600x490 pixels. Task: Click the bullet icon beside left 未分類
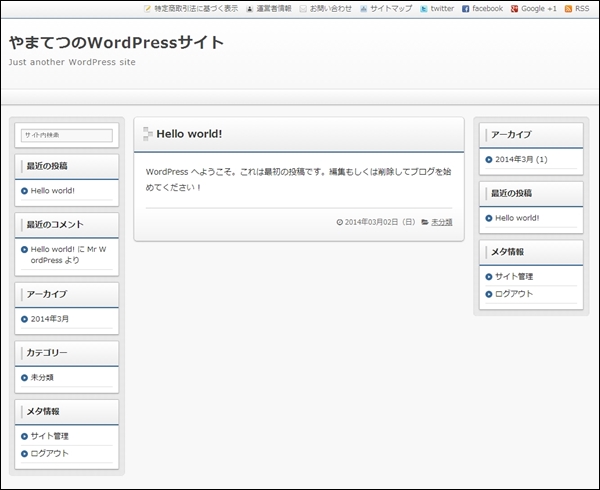(x=24, y=378)
